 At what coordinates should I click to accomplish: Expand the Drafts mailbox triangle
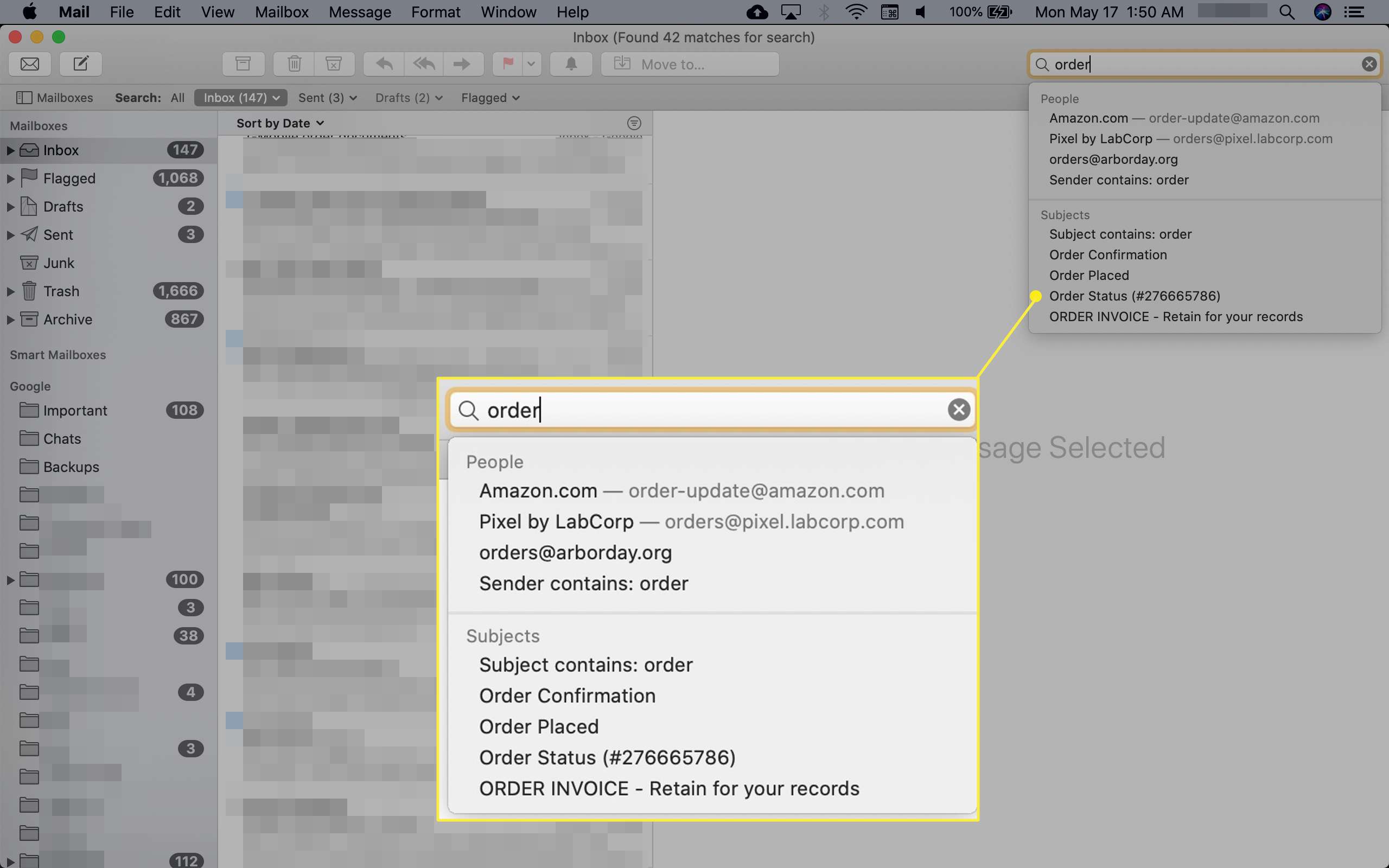click(10, 207)
